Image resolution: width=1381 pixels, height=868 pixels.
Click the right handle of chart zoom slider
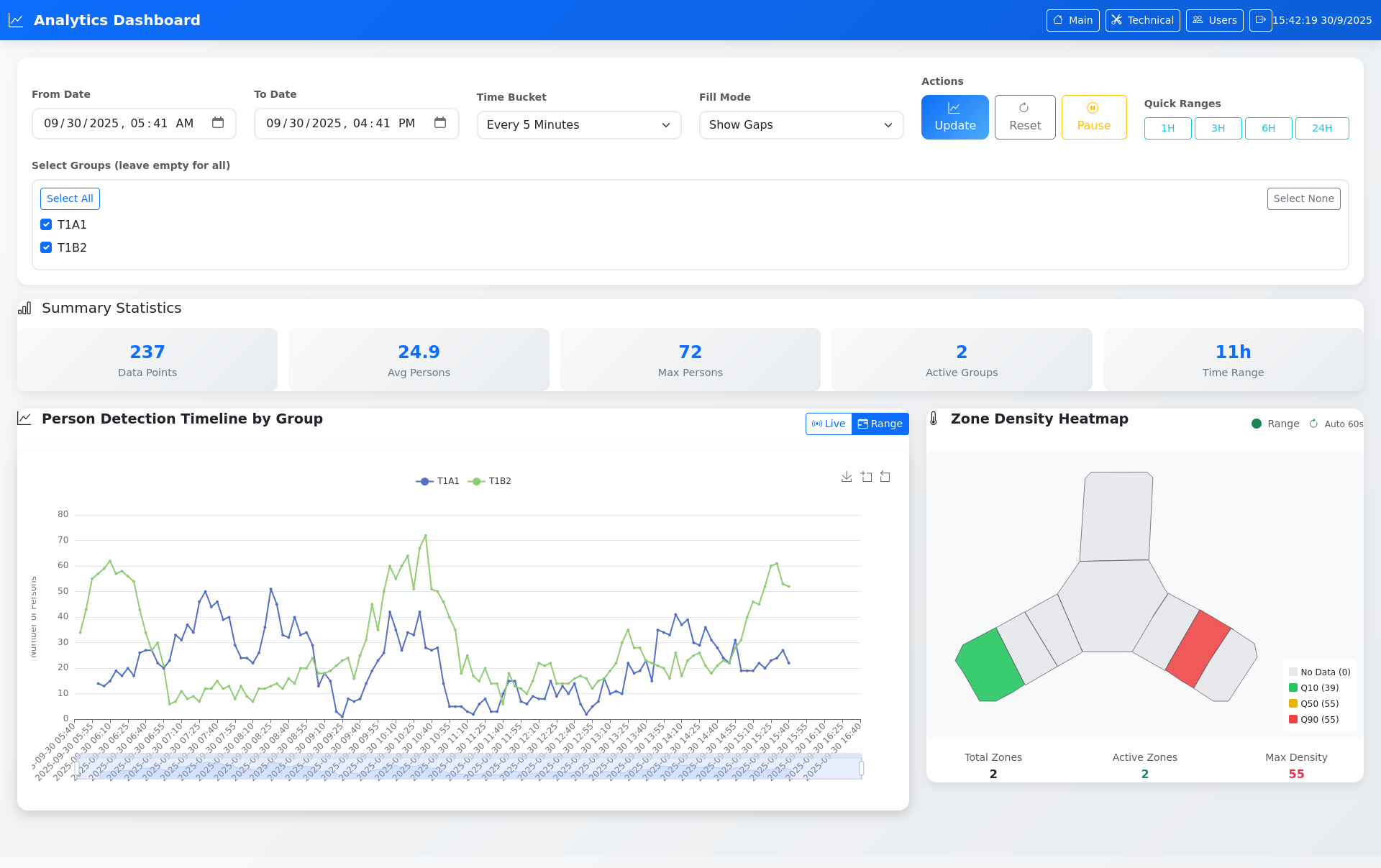click(x=862, y=768)
